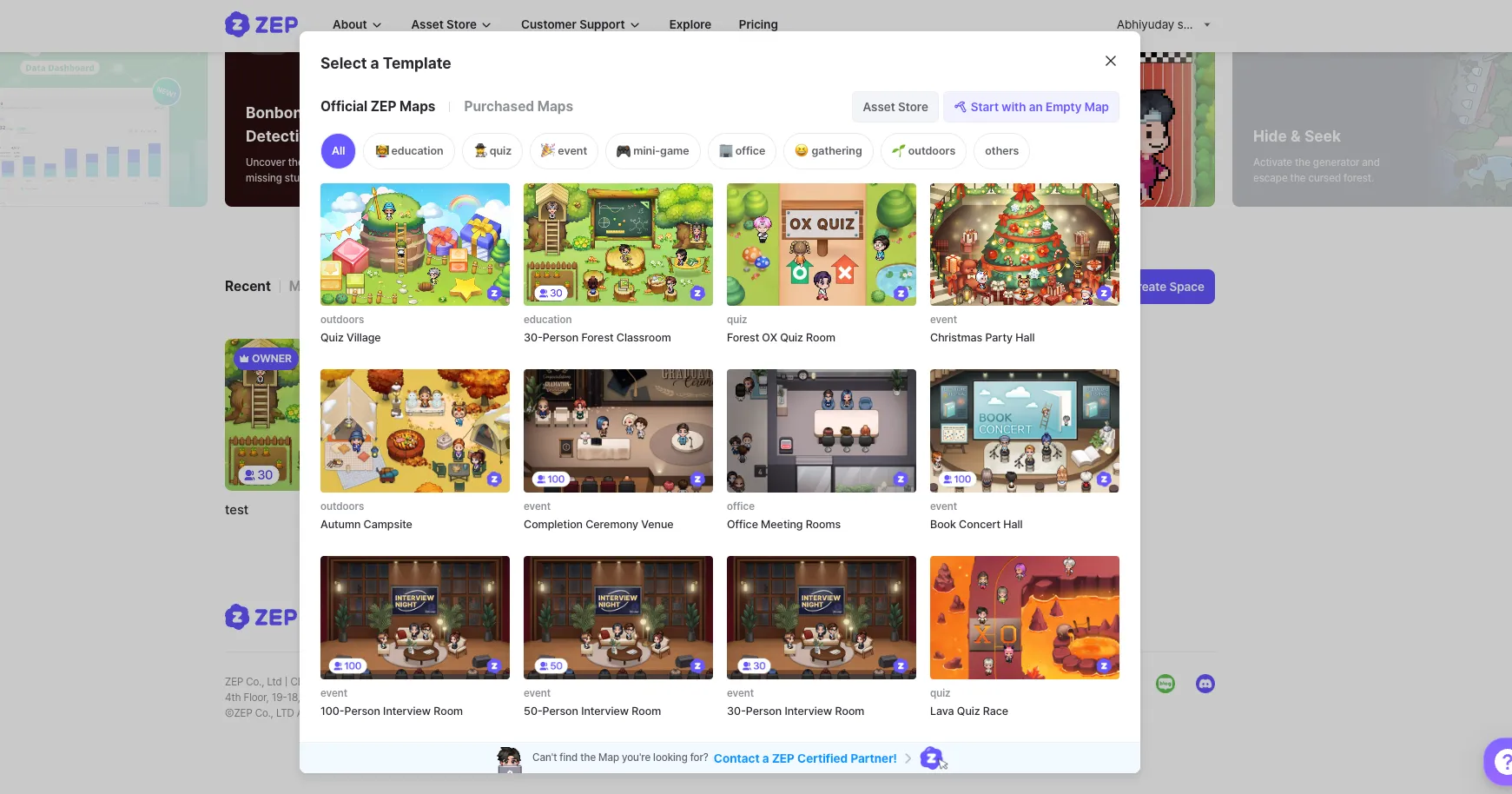Expand the Asset Store dropdown menu
Viewport: 1512px width, 794px height.
450,24
